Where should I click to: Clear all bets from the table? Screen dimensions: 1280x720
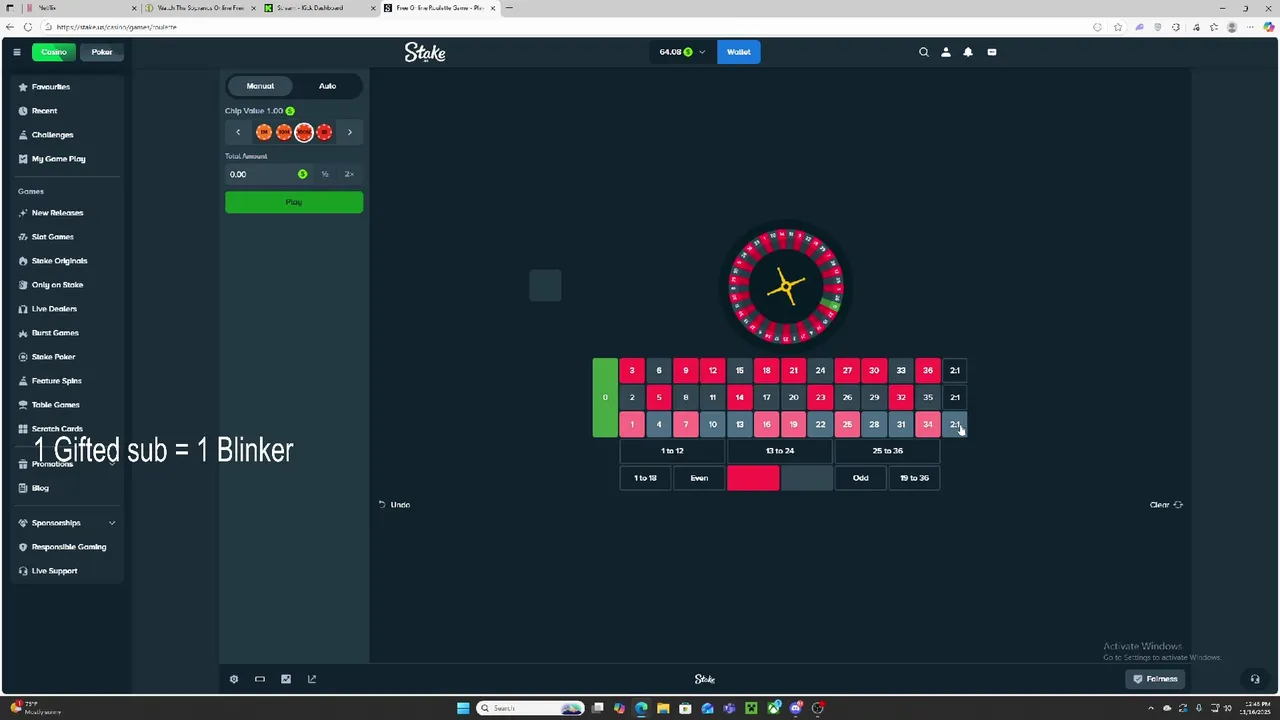click(1166, 505)
